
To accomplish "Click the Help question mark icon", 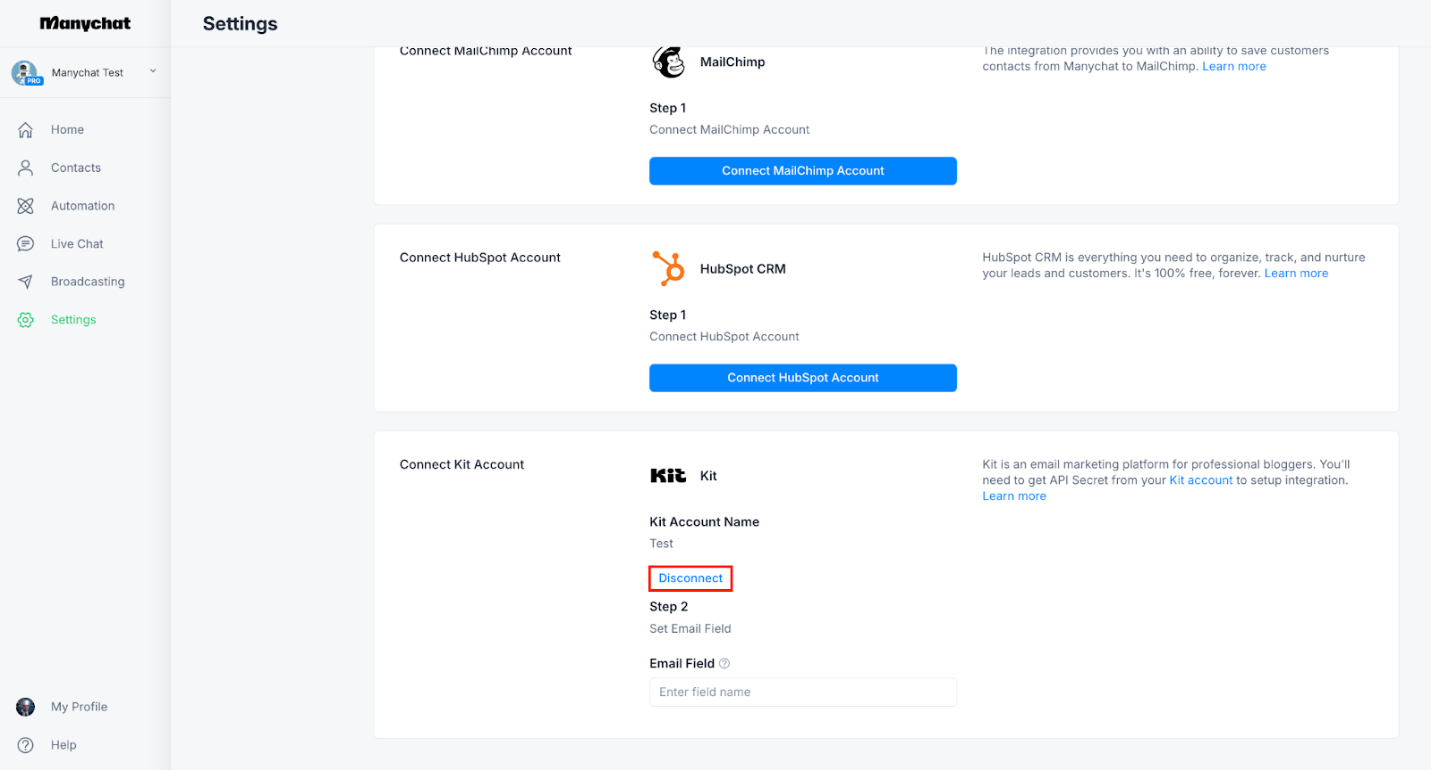I will click(26, 745).
